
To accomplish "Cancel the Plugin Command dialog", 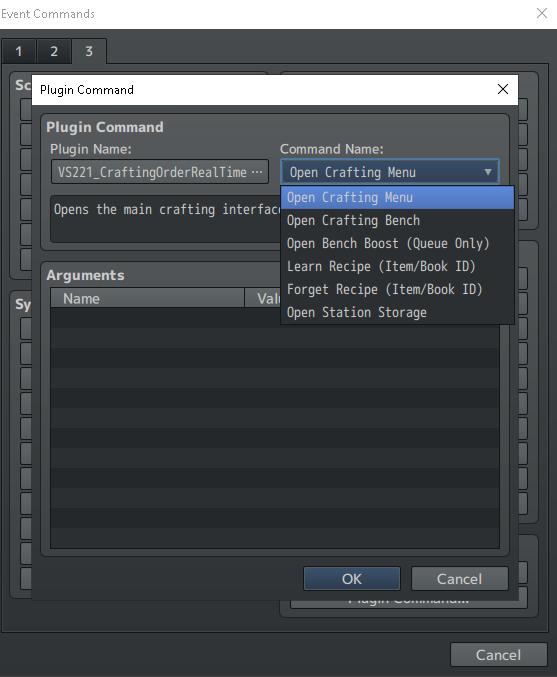I will pos(459,579).
